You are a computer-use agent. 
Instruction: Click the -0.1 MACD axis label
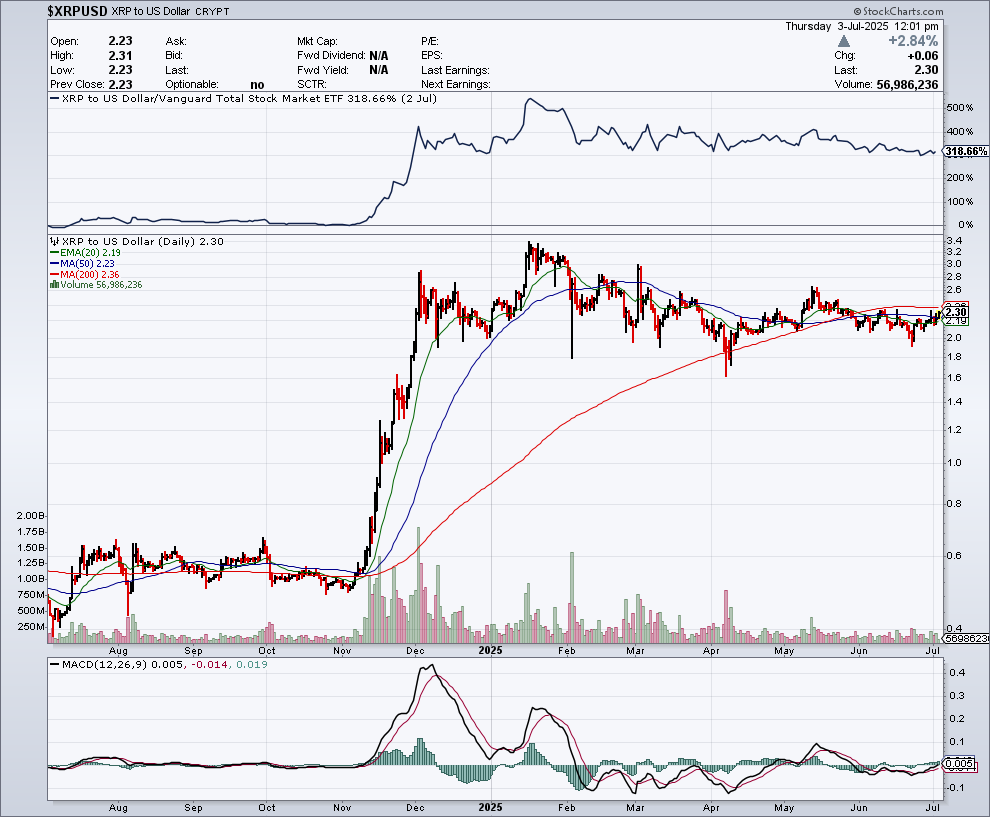click(956, 787)
